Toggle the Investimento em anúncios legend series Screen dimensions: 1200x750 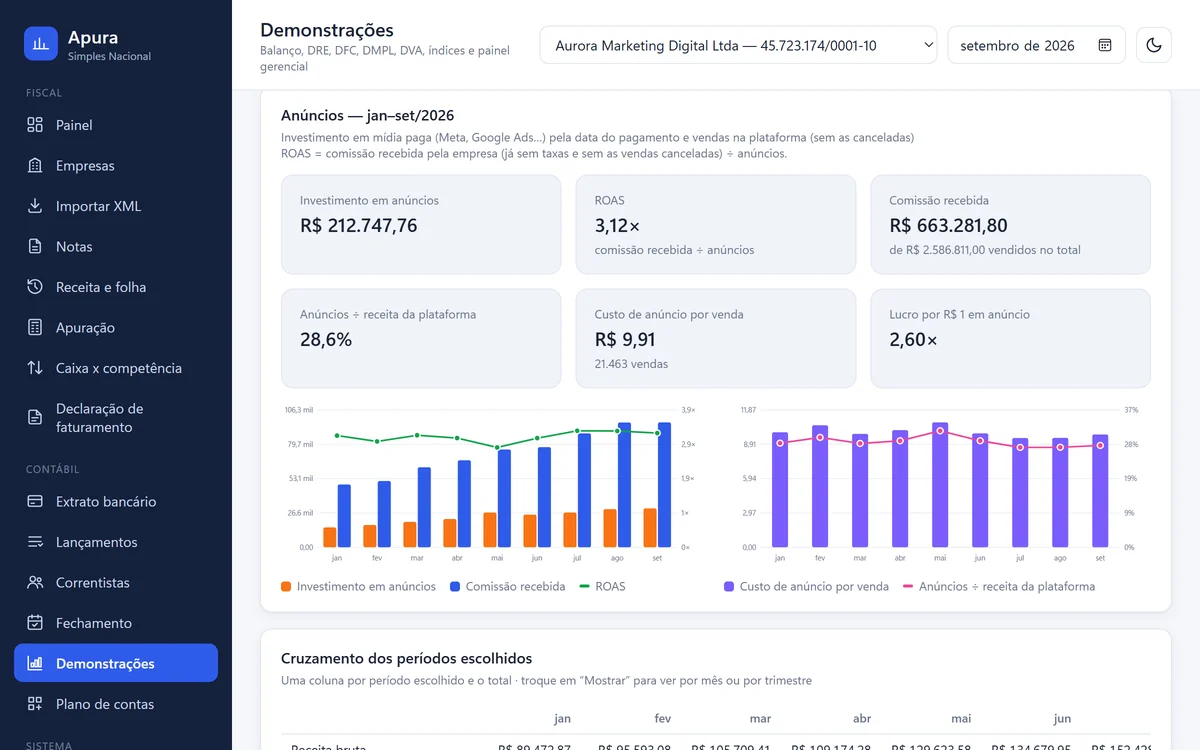pos(359,587)
